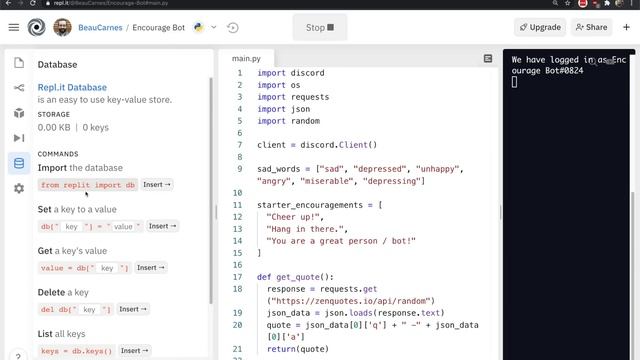Click the '0 keys' storage value
This screenshot has height=360, width=640.
pos(96,127)
